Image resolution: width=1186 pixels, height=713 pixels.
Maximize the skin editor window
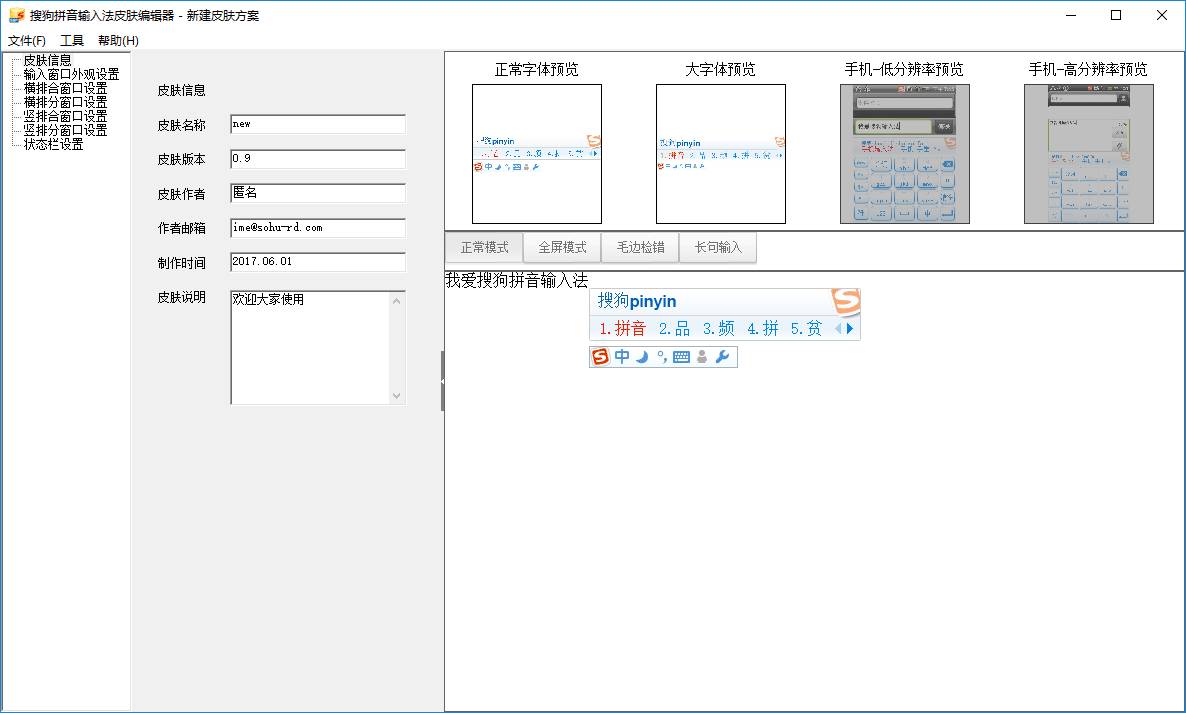(1116, 15)
